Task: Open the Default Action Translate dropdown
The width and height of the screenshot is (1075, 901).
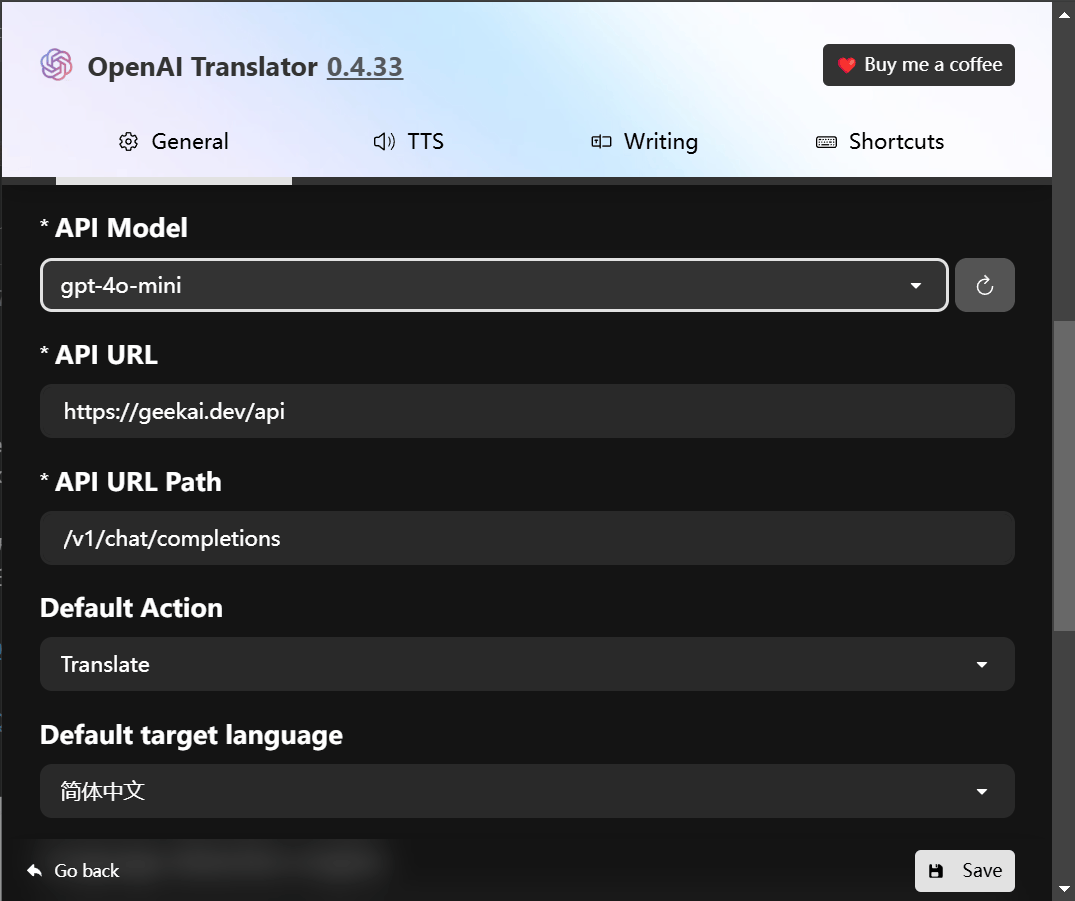Action: 527,664
